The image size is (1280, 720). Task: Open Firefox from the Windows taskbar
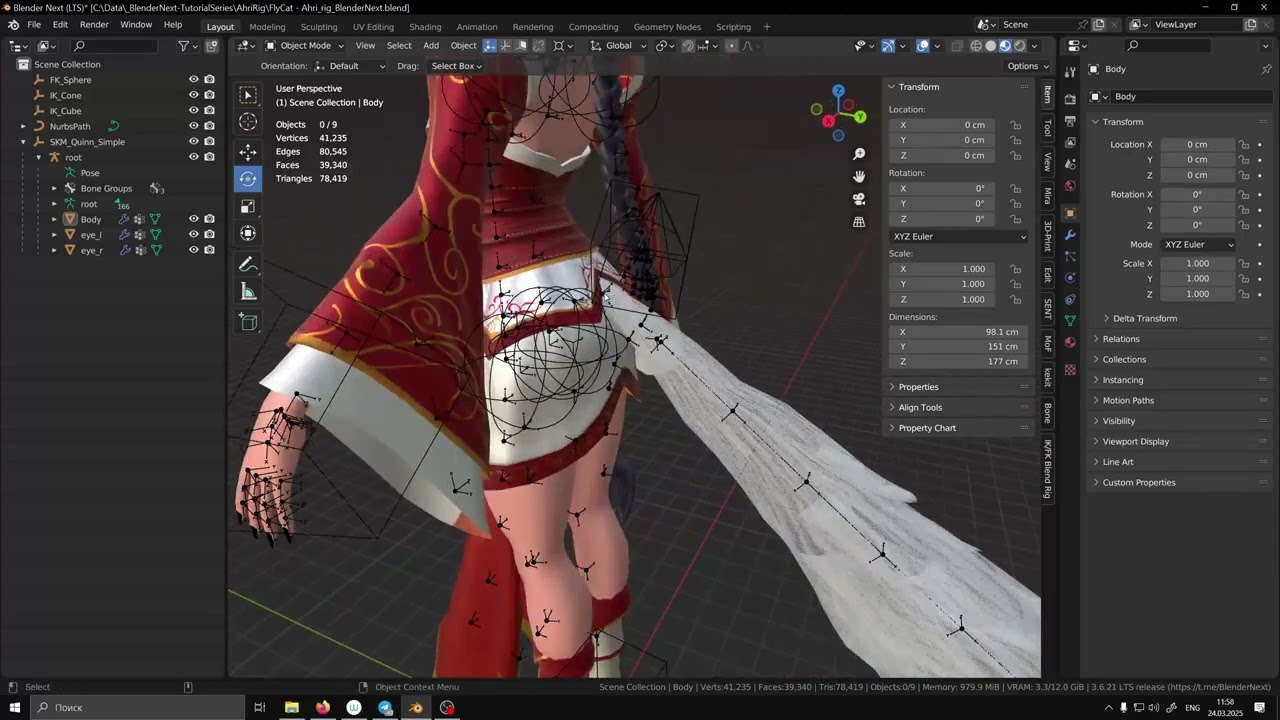point(322,708)
